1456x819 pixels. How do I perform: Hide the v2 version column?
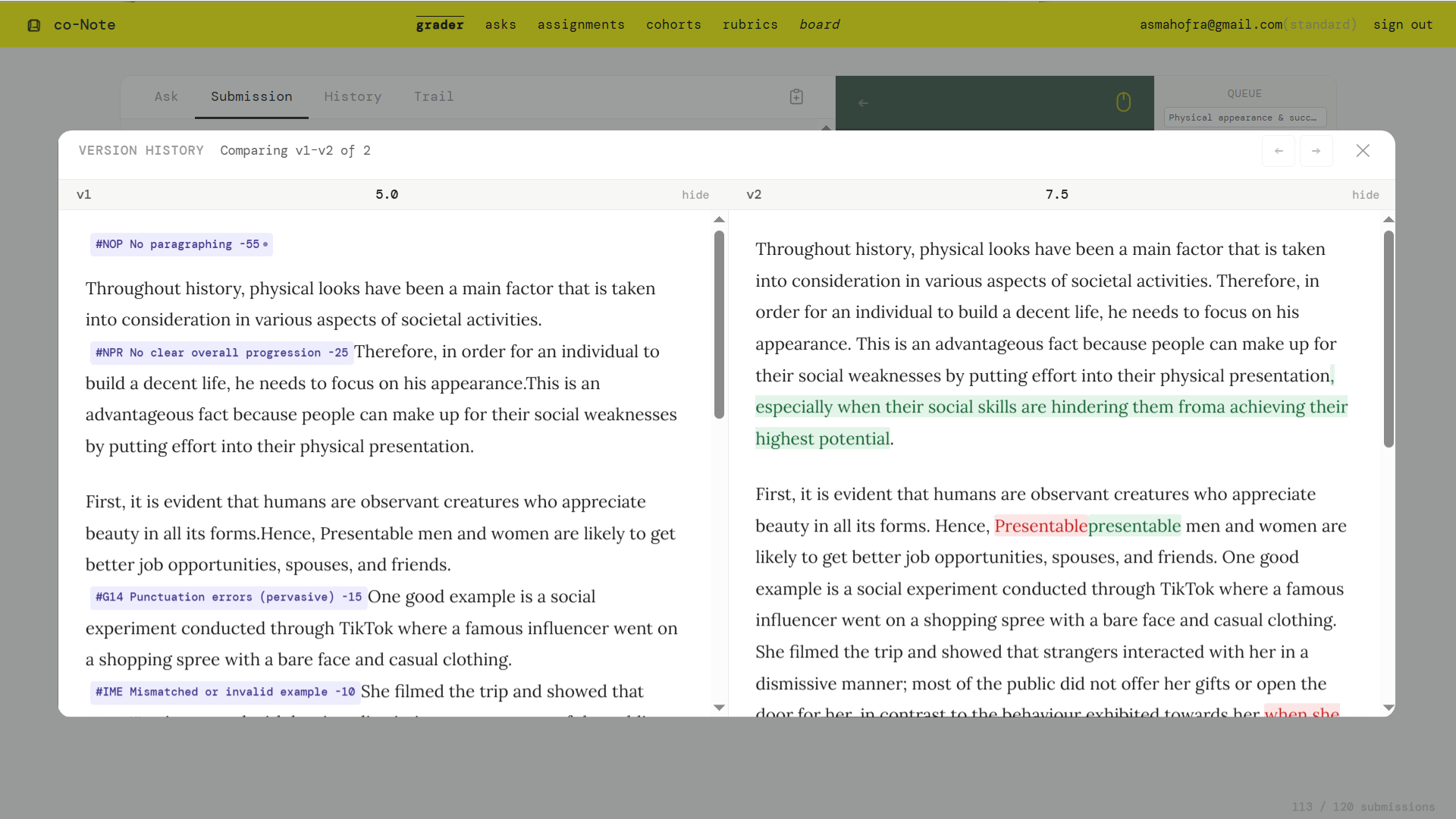click(1365, 195)
